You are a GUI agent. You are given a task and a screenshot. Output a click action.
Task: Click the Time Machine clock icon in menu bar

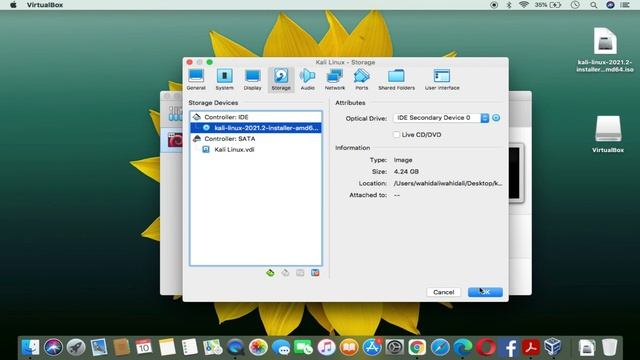575,5
